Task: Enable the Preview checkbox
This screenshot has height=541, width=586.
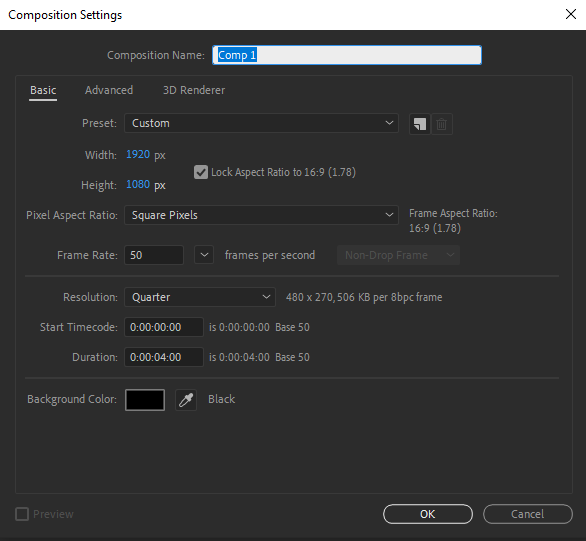Action: pos(22,514)
